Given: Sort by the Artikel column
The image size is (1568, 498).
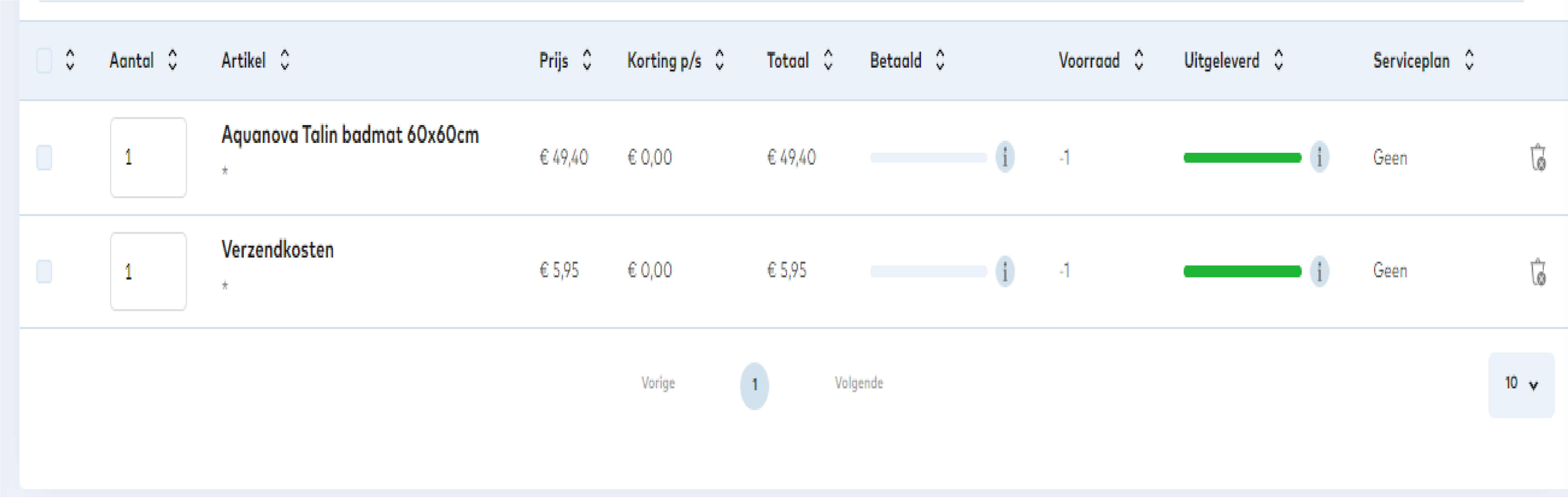Looking at the screenshot, I should pos(284,60).
